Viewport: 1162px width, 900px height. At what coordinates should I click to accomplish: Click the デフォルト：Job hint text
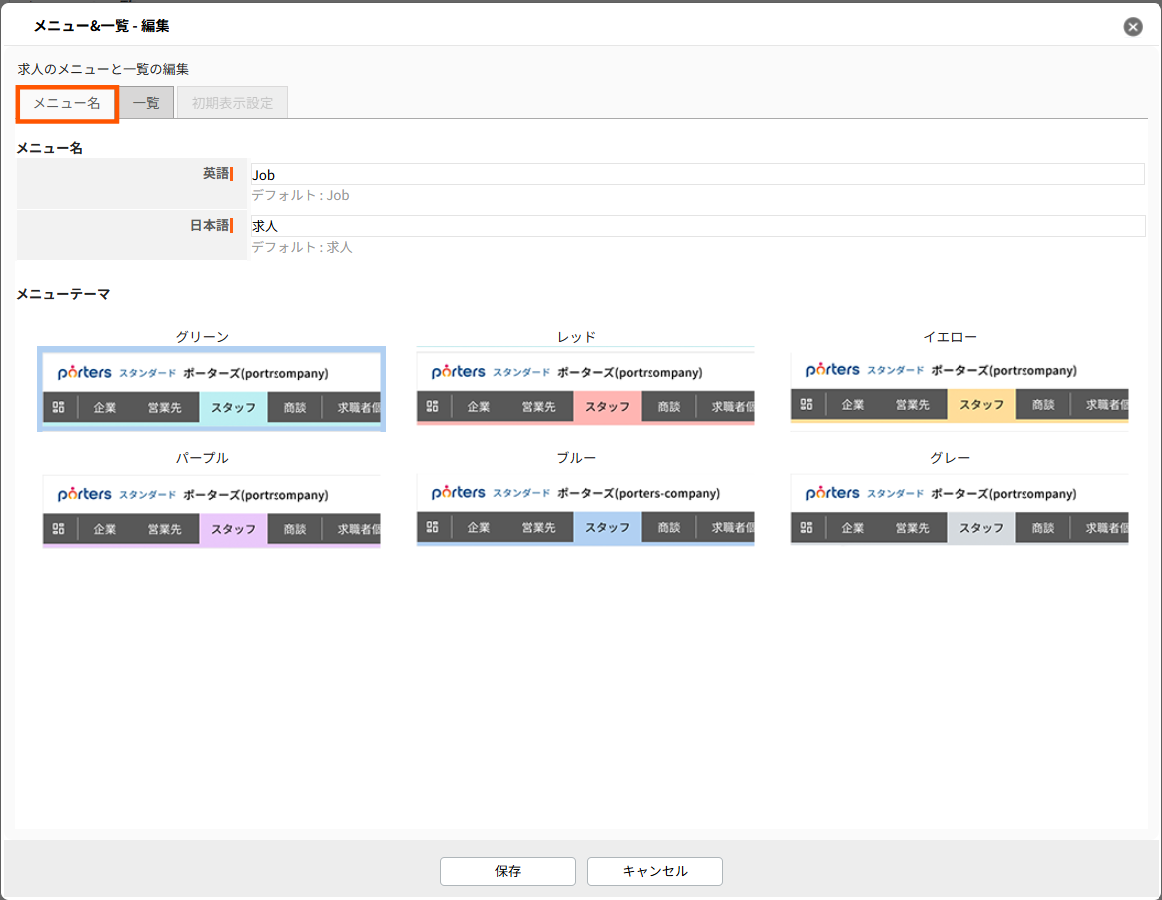point(300,196)
